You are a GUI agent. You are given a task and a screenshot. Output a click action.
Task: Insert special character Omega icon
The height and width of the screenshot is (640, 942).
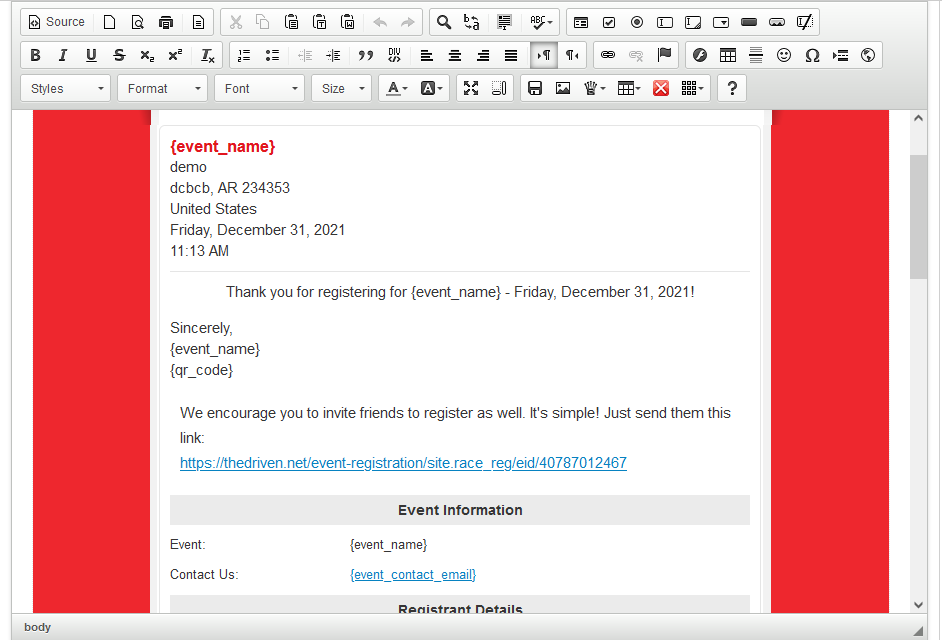812,55
